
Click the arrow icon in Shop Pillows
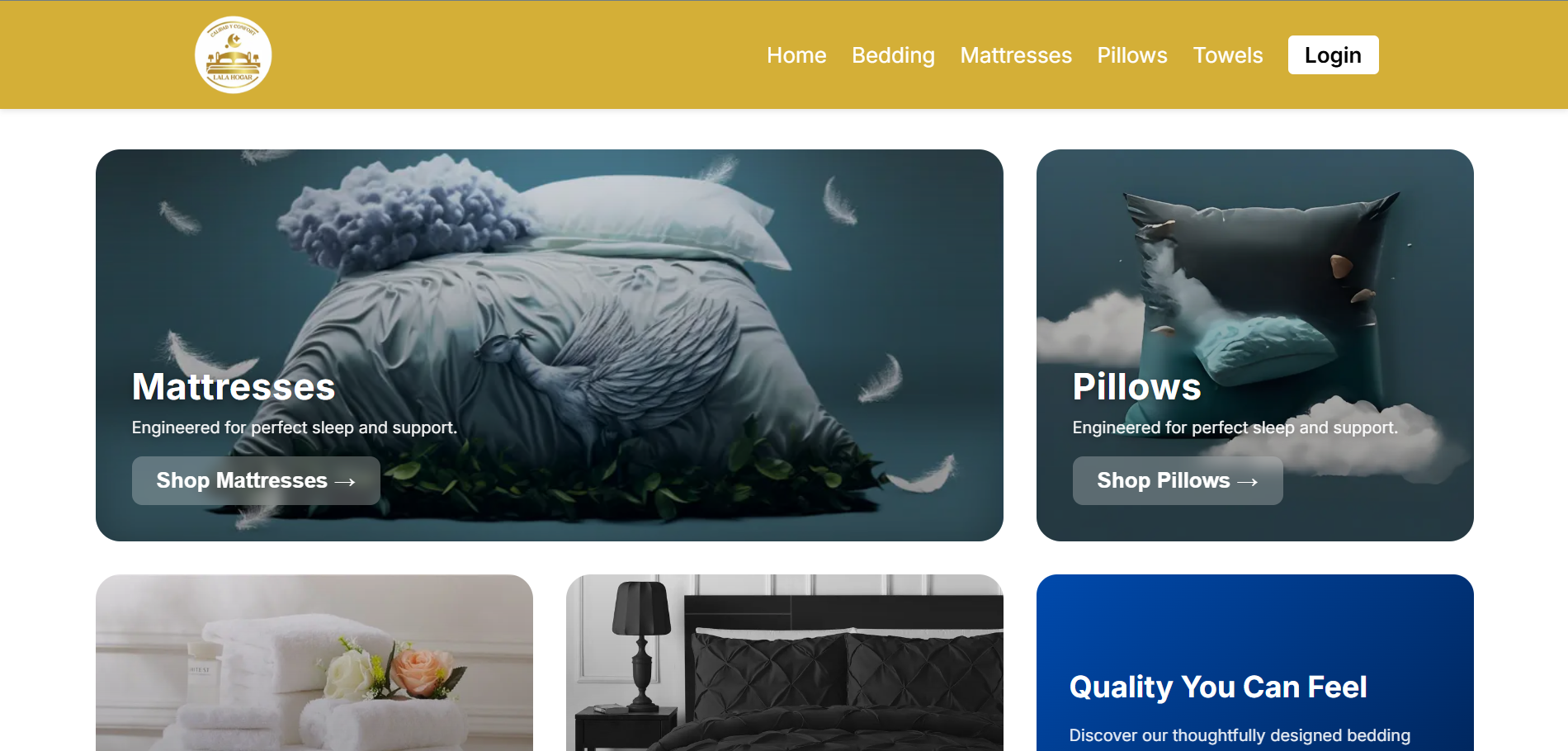[1248, 482]
